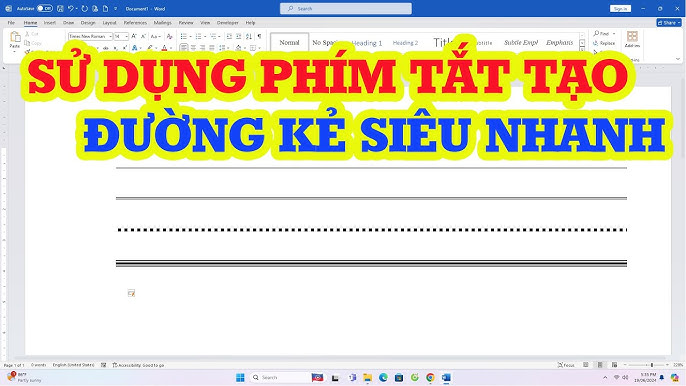The image size is (686, 386).
Task: Toggle Show/Hide paragraph marks
Action: 259,36
